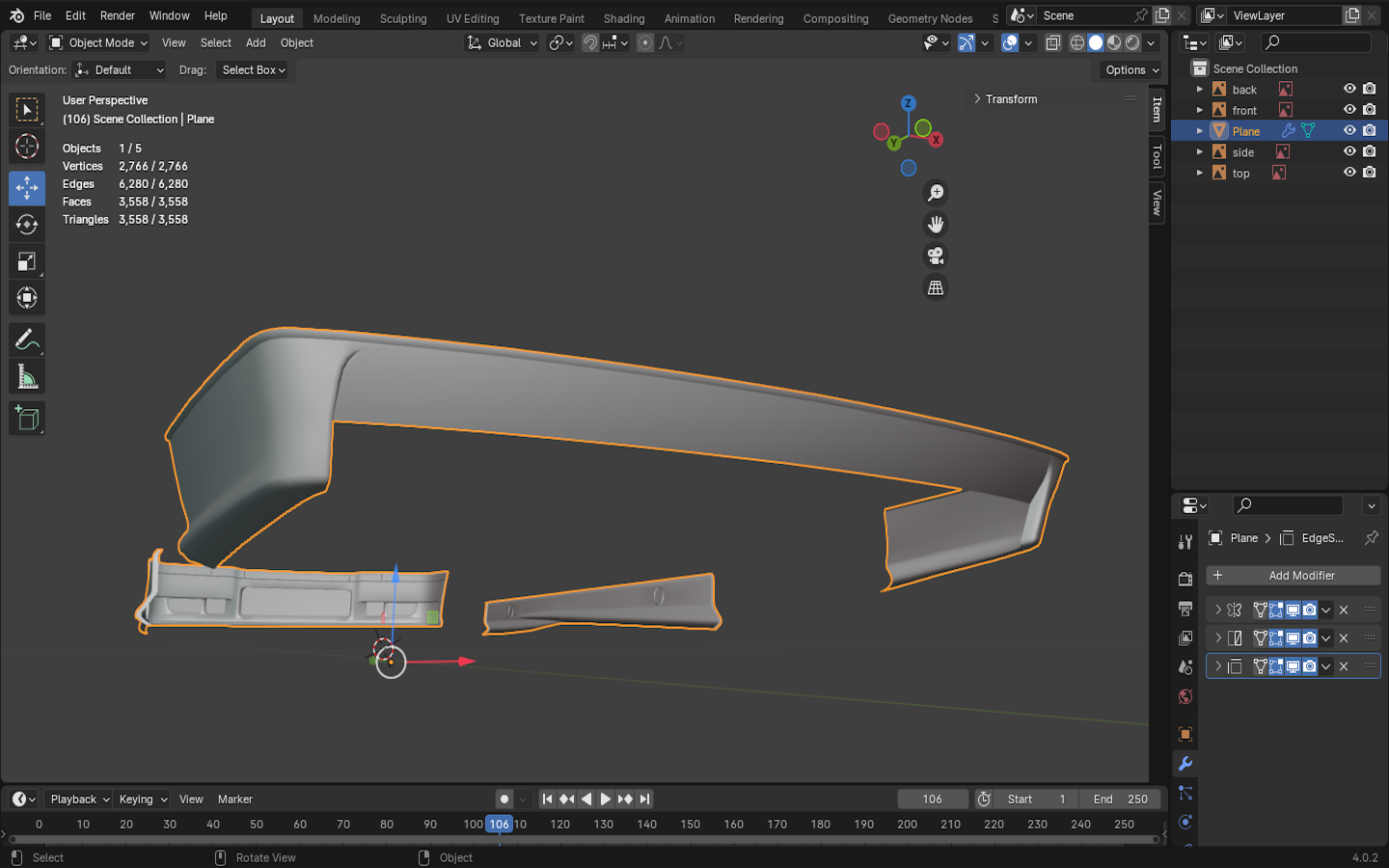Select the Add Cube tool
The image size is (1389, 868).
click(x=27, y=419)
